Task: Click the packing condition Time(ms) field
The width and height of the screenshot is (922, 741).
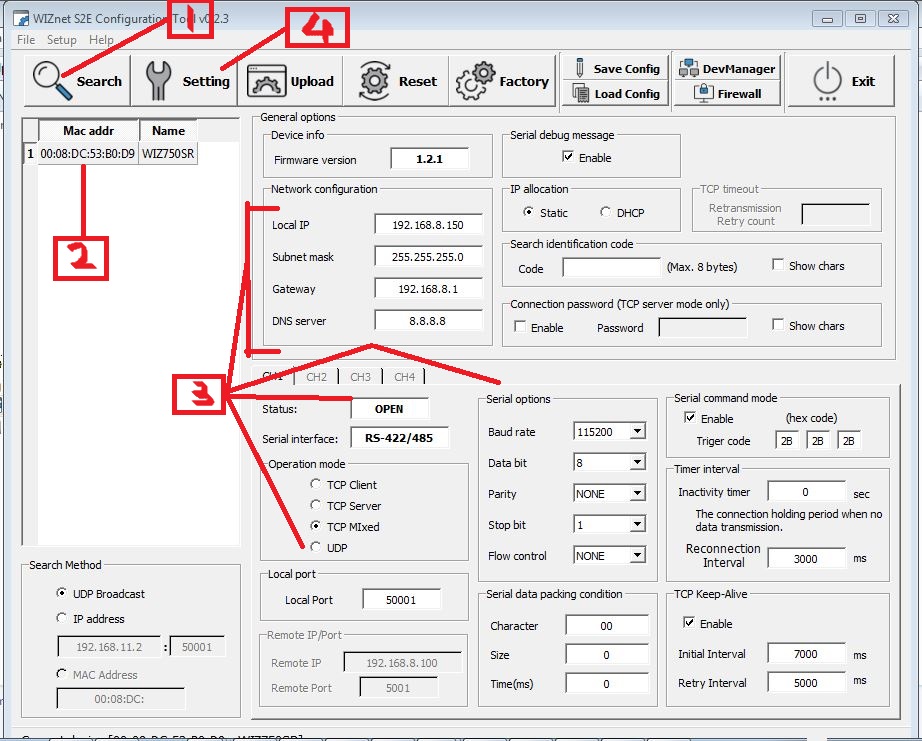Action: pyautogui.click(x=607, y=683)
